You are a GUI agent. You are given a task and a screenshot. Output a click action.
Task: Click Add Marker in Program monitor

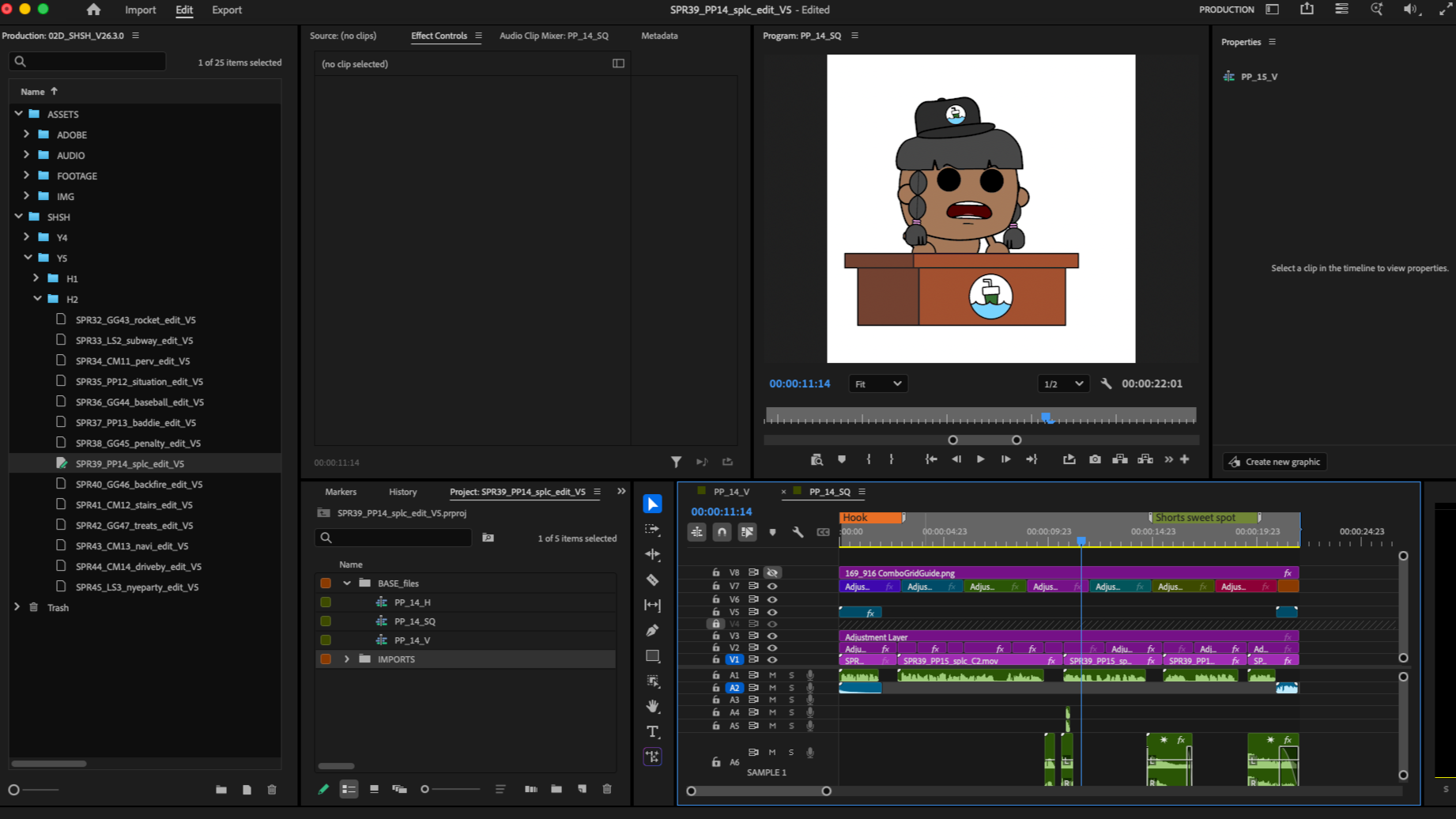[842, 459]
